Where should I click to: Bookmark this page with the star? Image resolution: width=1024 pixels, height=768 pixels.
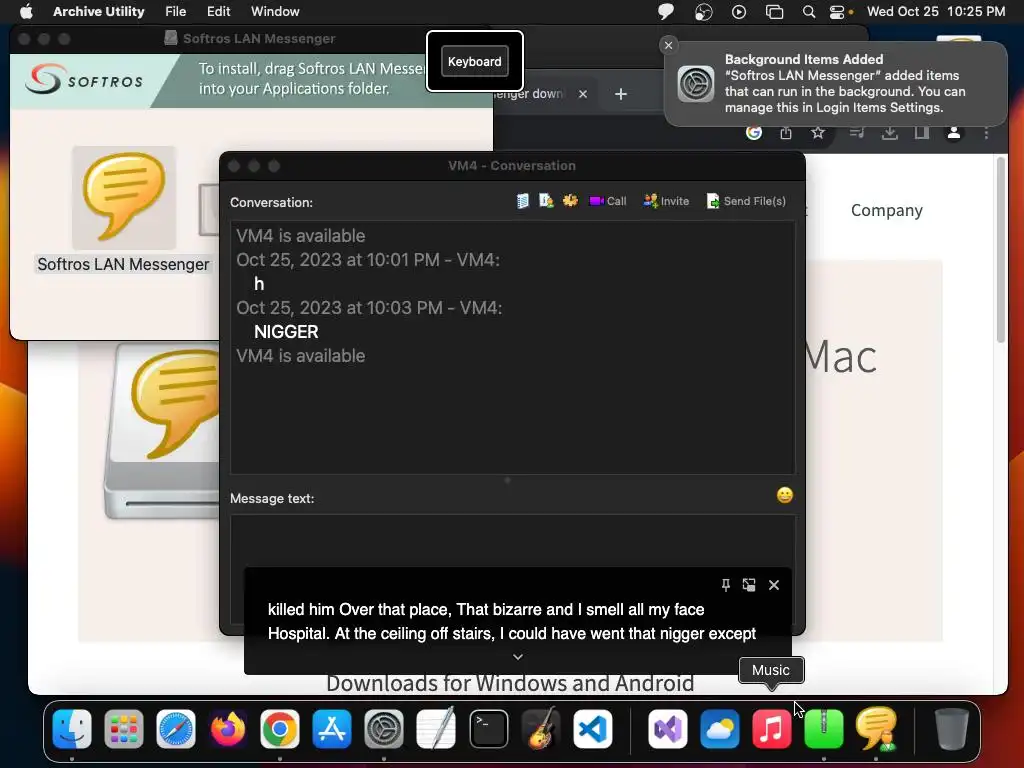(818, 133)
